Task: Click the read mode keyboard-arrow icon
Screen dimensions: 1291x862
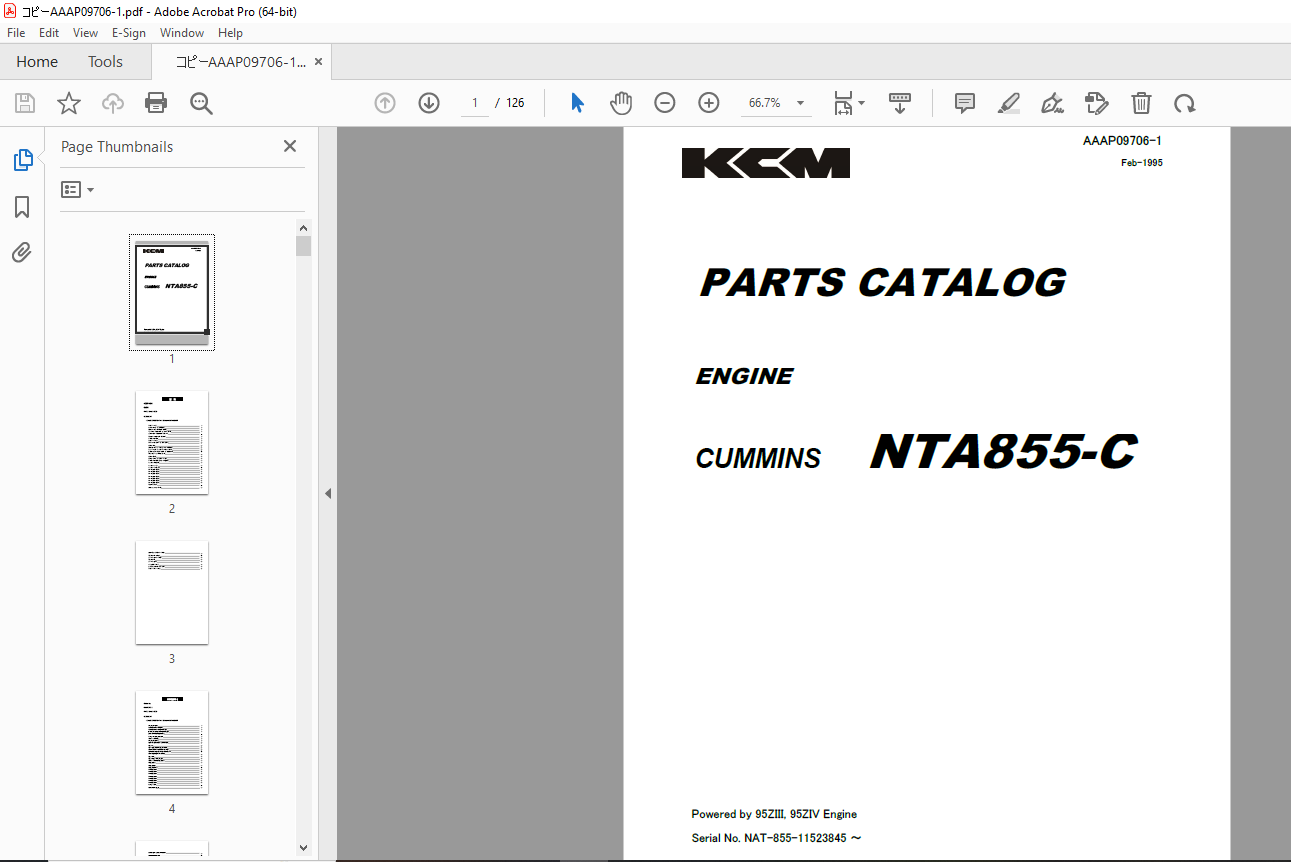Action: 900,103
